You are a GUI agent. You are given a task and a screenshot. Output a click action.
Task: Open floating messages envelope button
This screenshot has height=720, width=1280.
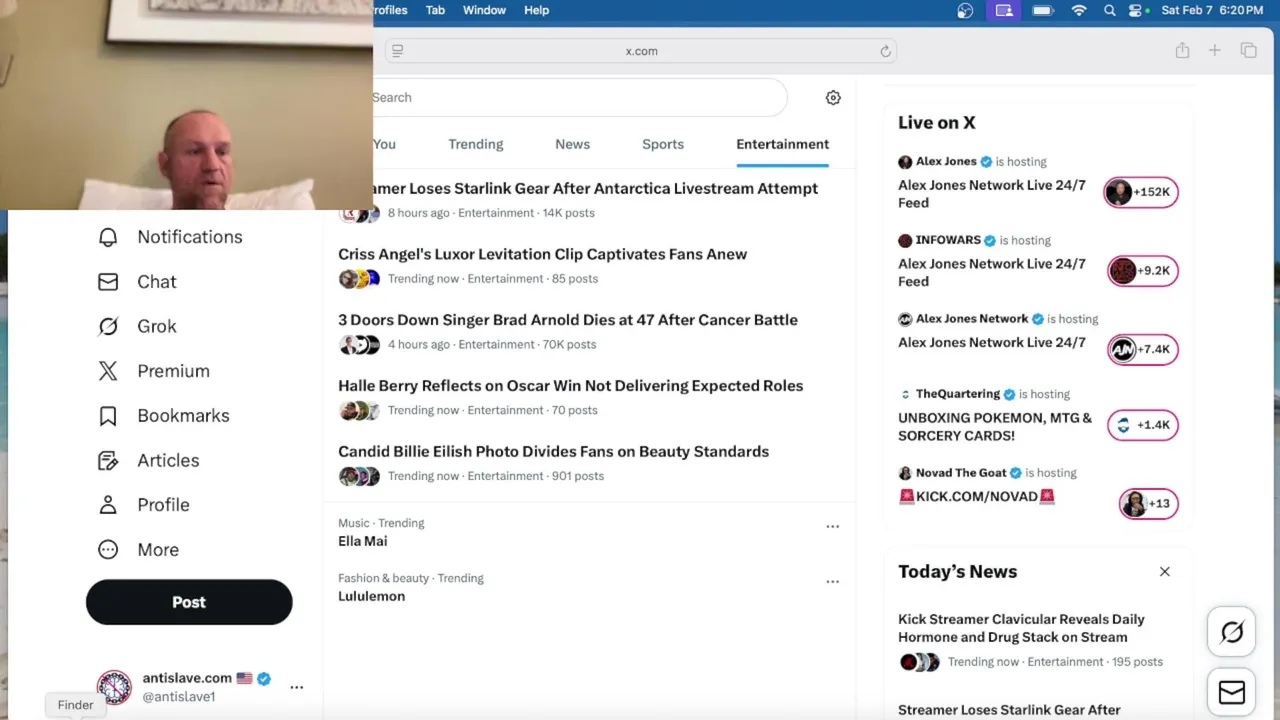1232,692
